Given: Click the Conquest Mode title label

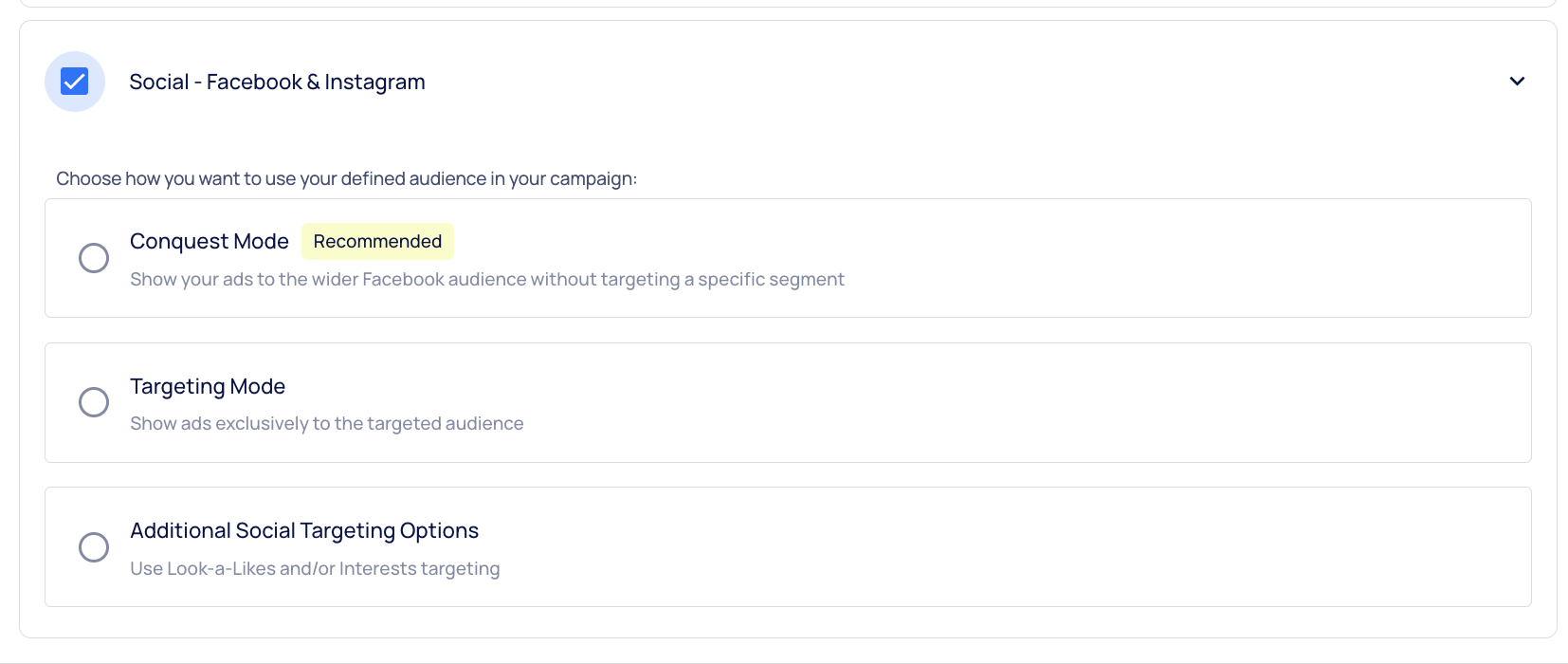Looking at the screenshot, I should tap(210, 242).
